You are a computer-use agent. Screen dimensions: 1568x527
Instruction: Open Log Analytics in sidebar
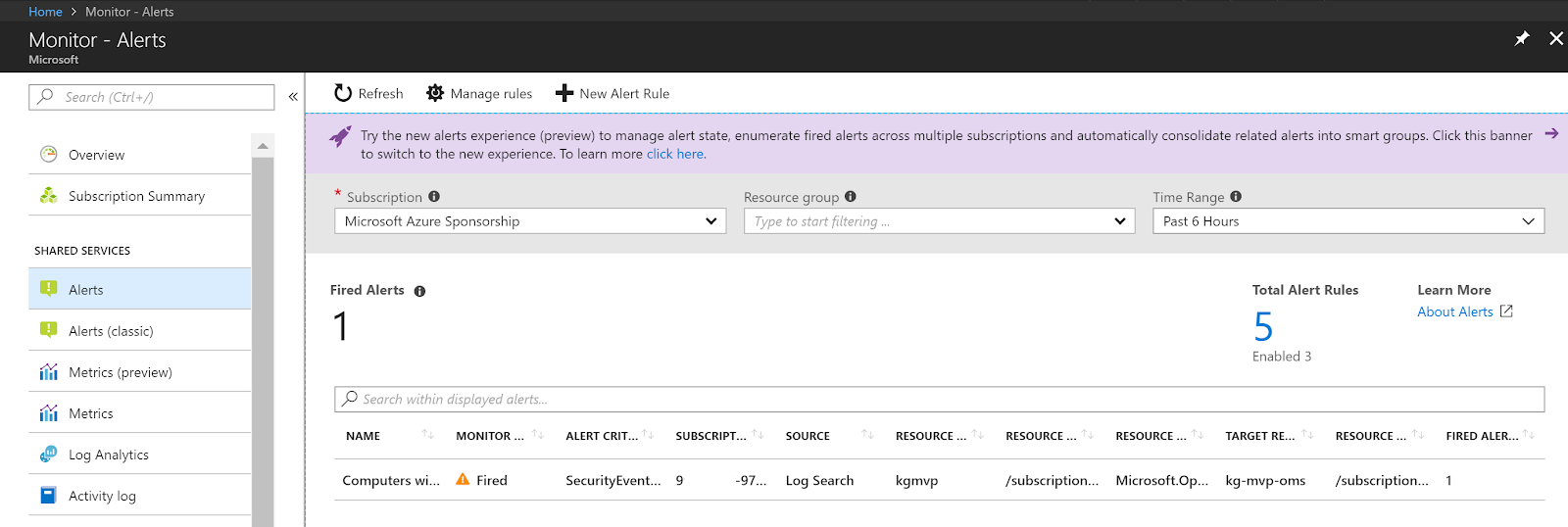tap(140, 455)
